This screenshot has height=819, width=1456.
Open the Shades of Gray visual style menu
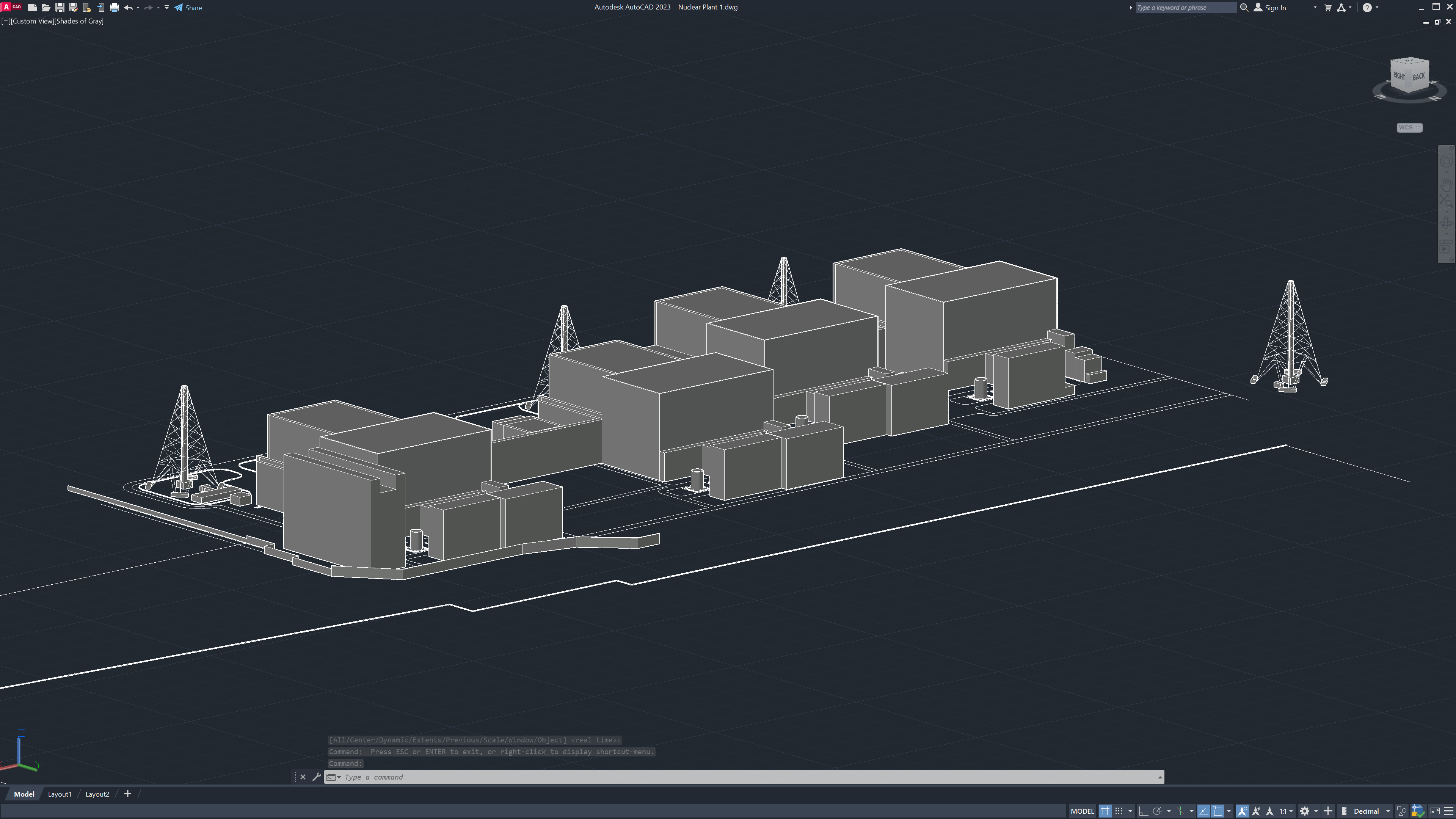pyautogui.click(x=79, y=21)
